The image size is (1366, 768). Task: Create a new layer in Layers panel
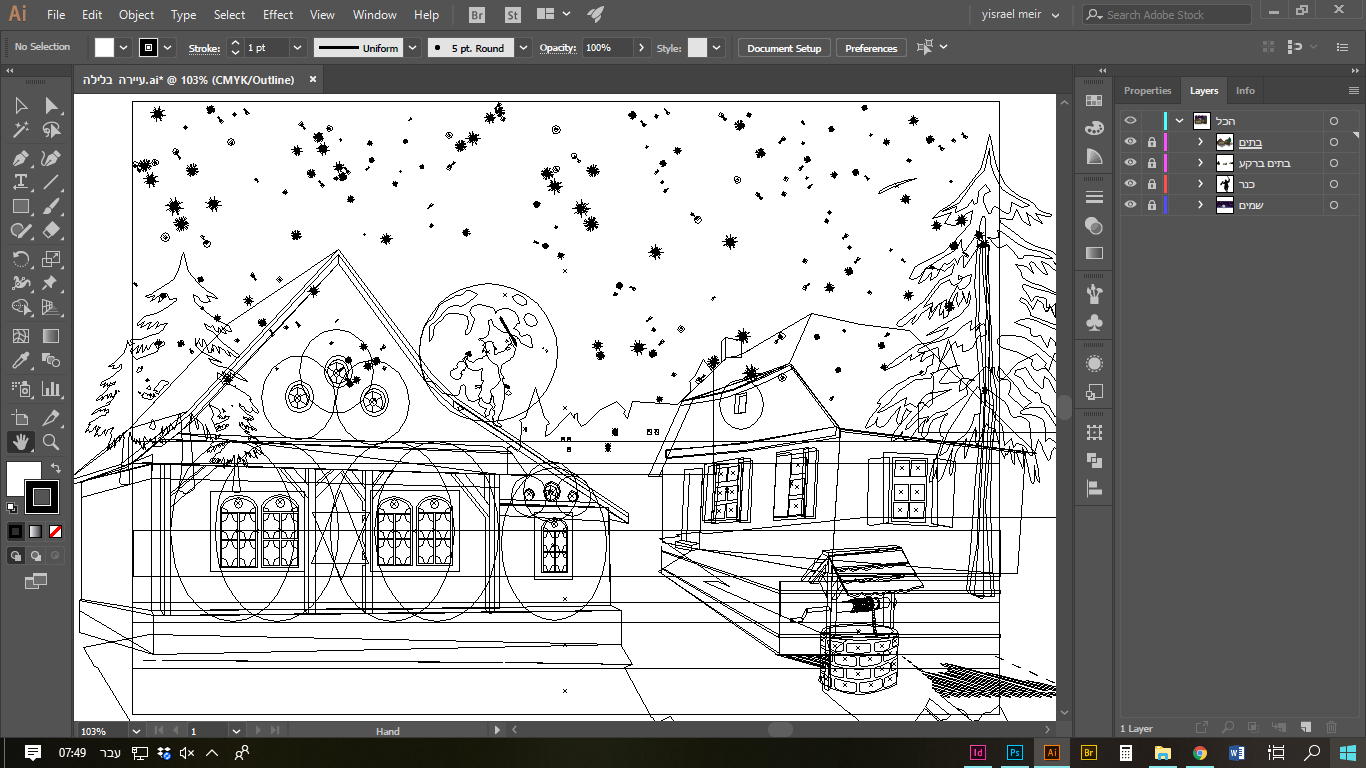[x=1306, y=728]
